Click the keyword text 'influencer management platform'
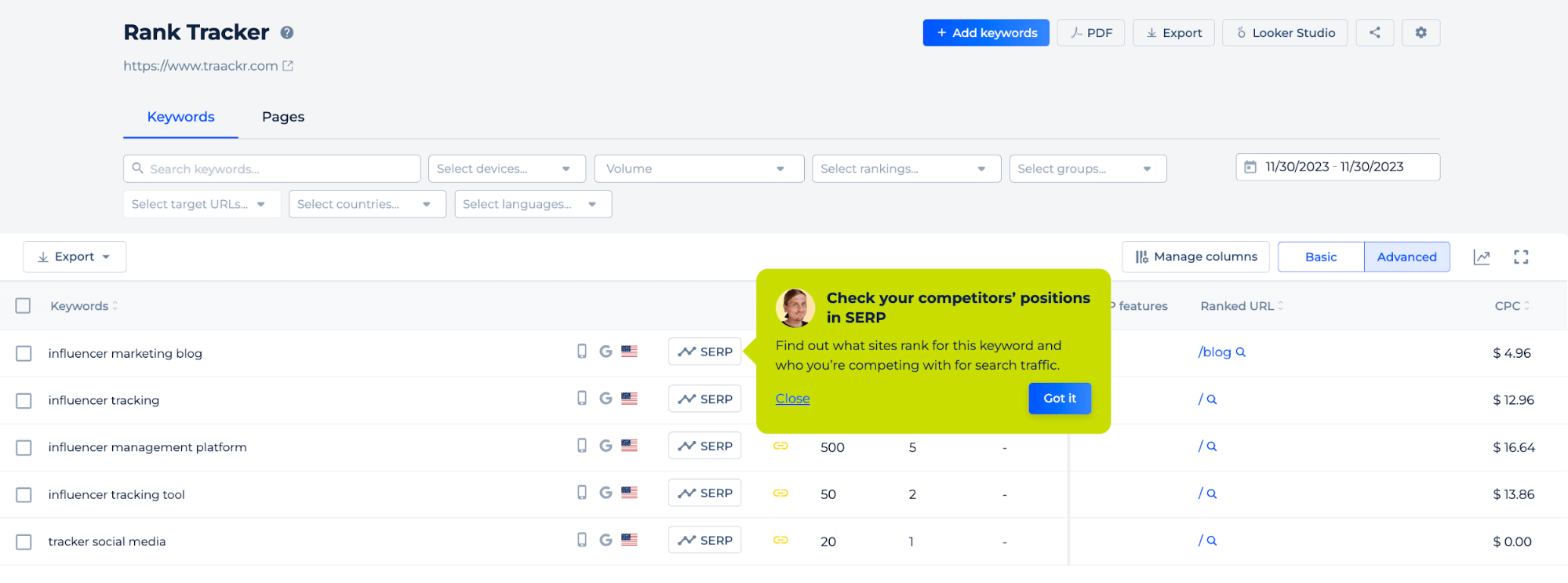 (147, 447)
